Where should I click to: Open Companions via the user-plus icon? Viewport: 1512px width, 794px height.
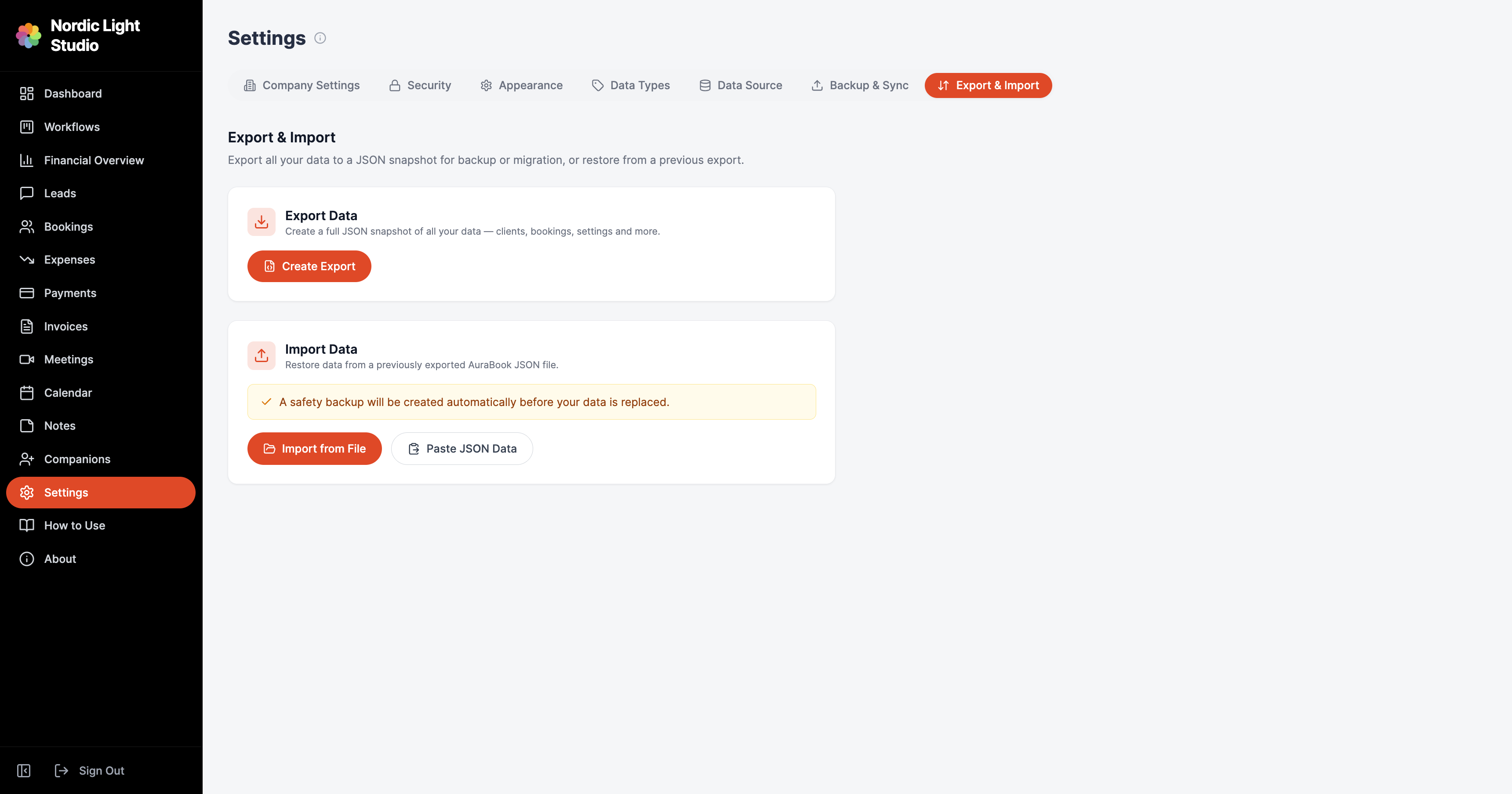click(x=26, y=459)
